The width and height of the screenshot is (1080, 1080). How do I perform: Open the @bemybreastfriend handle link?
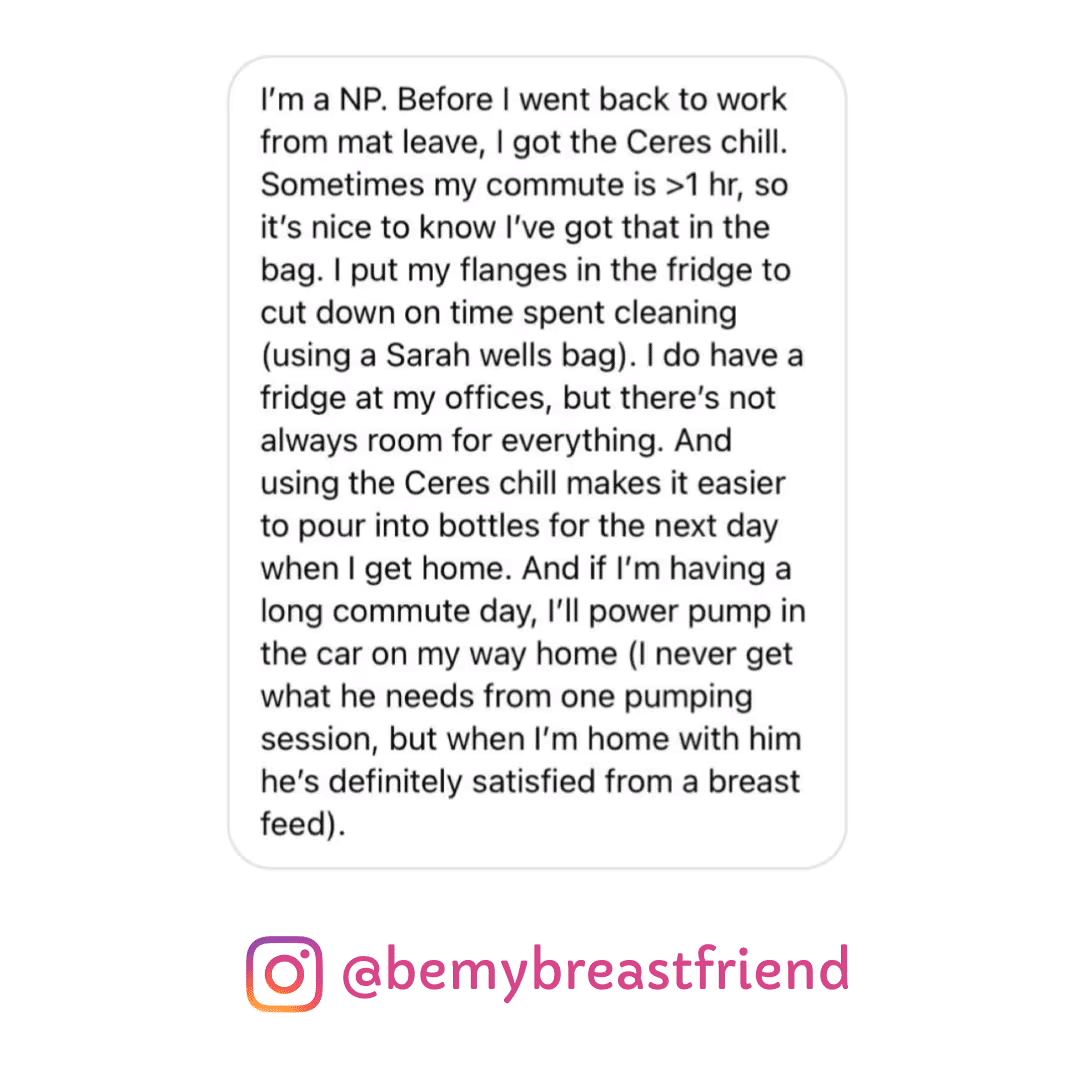pos(595,971)
